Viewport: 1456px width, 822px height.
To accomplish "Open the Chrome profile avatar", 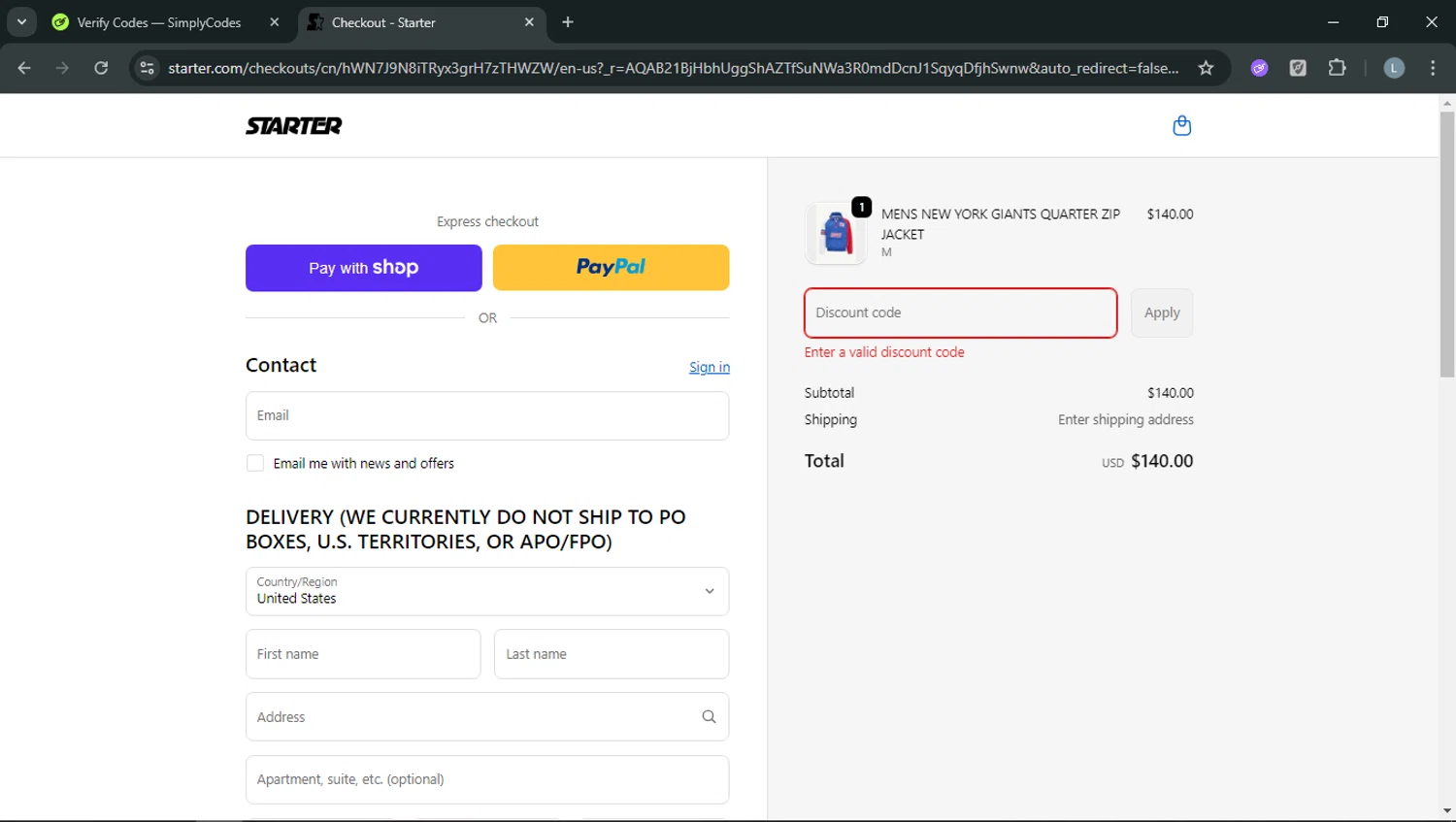I will (x=1394, y=68).
